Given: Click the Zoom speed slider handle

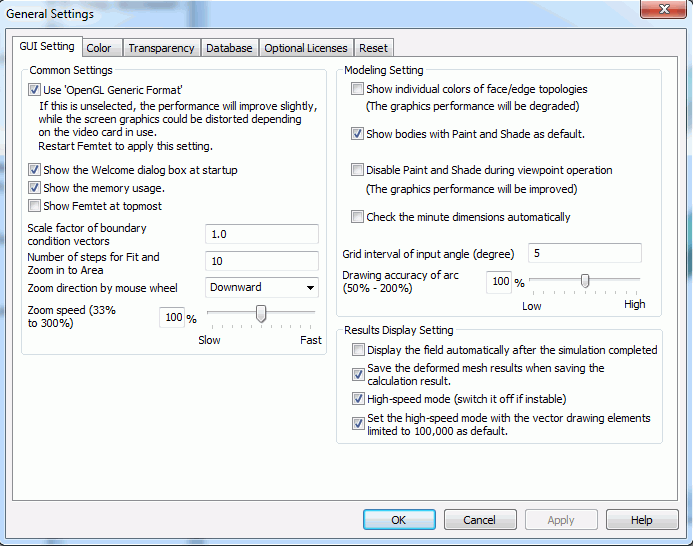Looking at the screenshot, I should tap(261, 315).
